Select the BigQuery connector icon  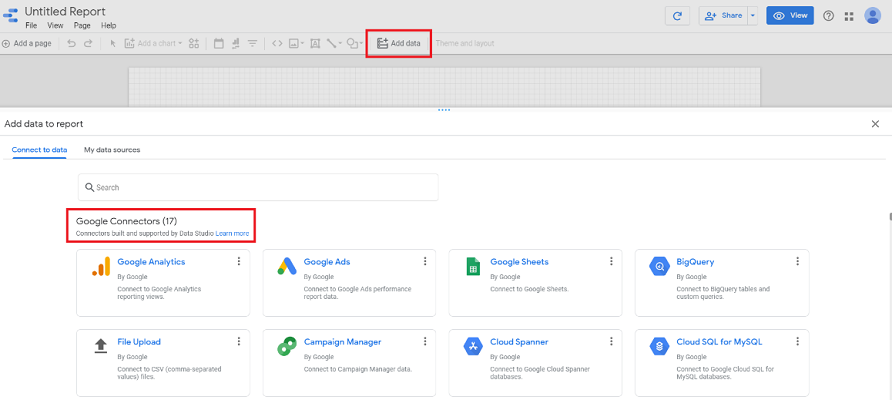[660, 266]
